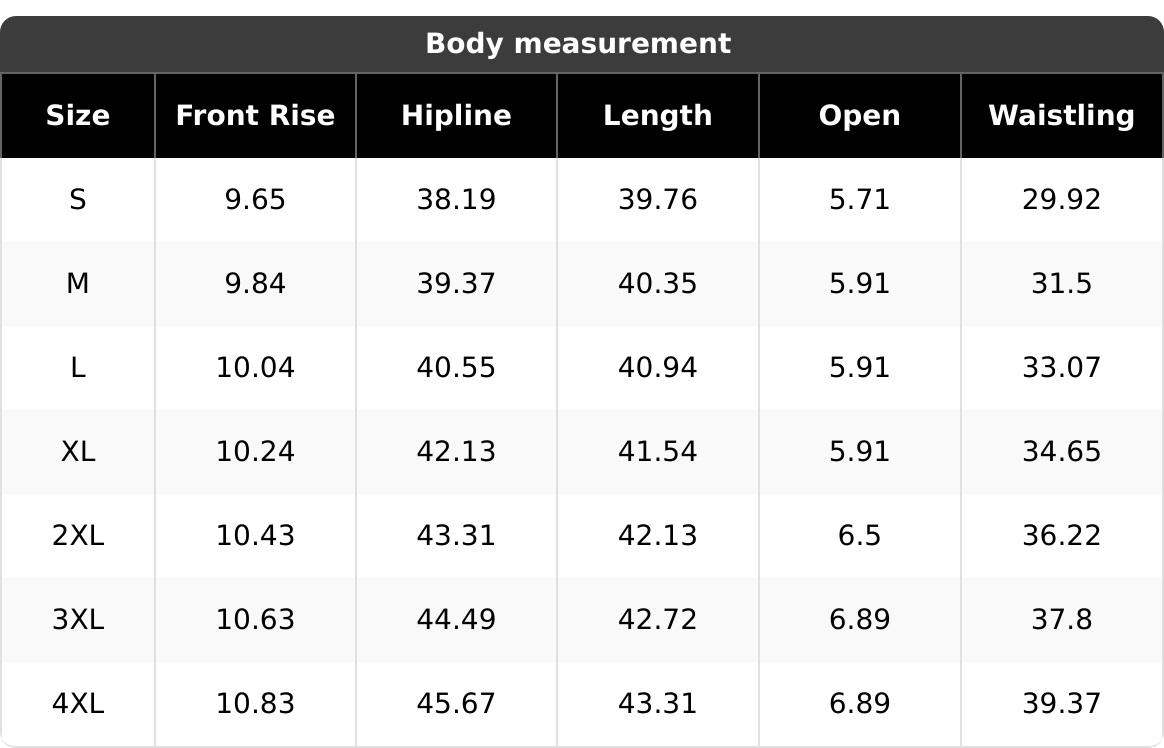Select Waistling value 29.92 for size S
This screenshot has width=1164, height=748.
click(x=1061, y=200)
